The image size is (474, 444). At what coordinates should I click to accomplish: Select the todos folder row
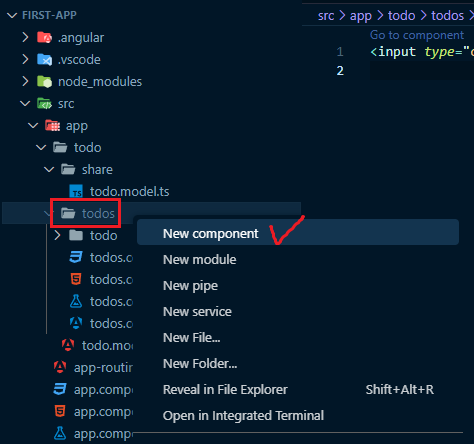[151, 213]
